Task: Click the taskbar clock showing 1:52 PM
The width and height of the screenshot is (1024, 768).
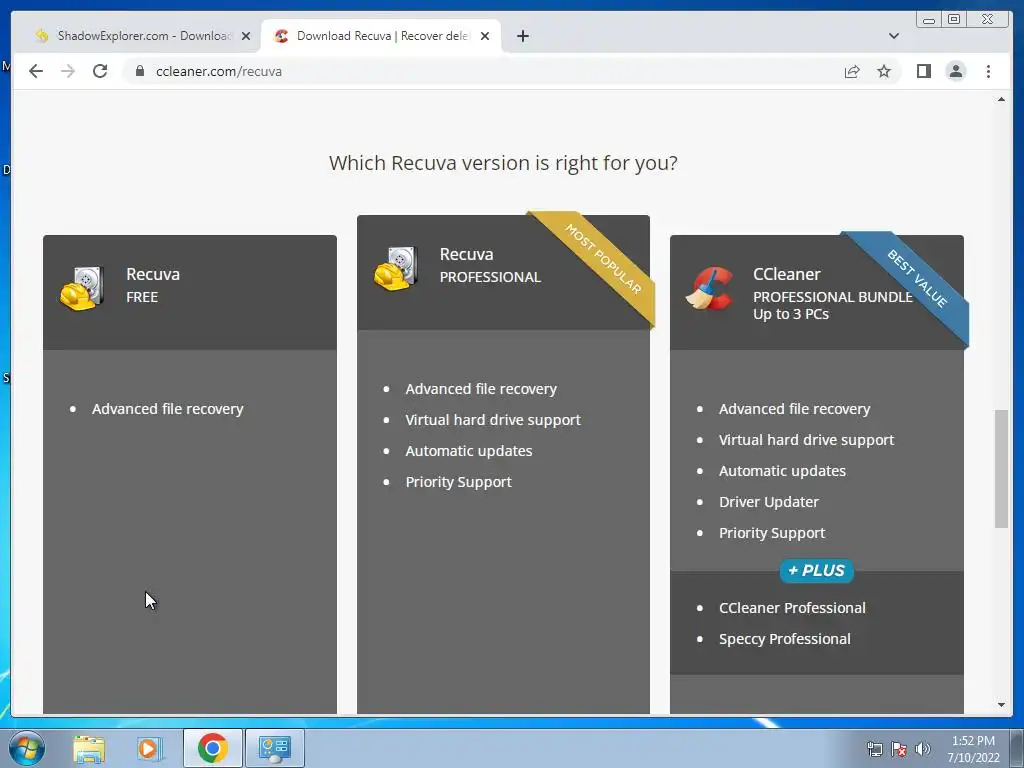Action: [973, 749]
